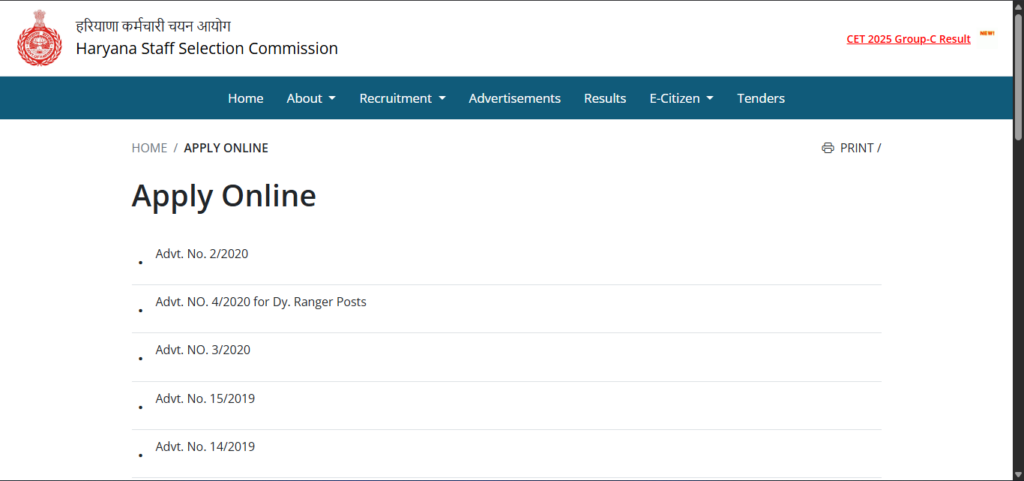Open the CET 2025 Group-C Result link
Screen dimensions: 1024x481
[x=908, y=39]
